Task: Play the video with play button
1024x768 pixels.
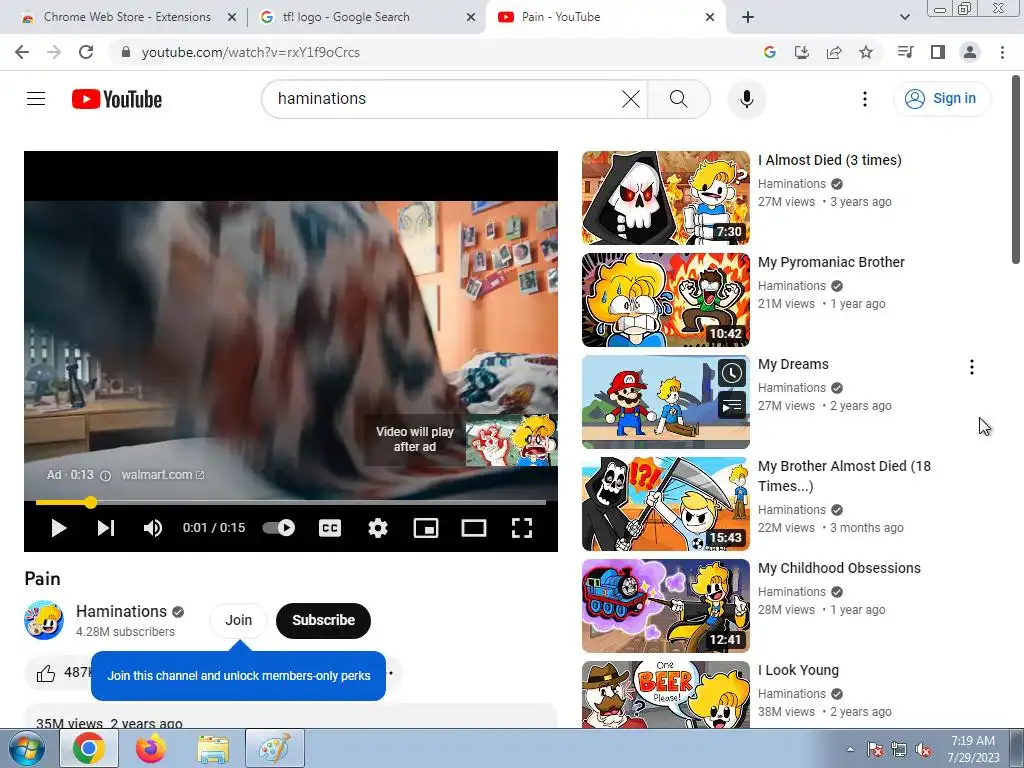Action: point(59,528)
